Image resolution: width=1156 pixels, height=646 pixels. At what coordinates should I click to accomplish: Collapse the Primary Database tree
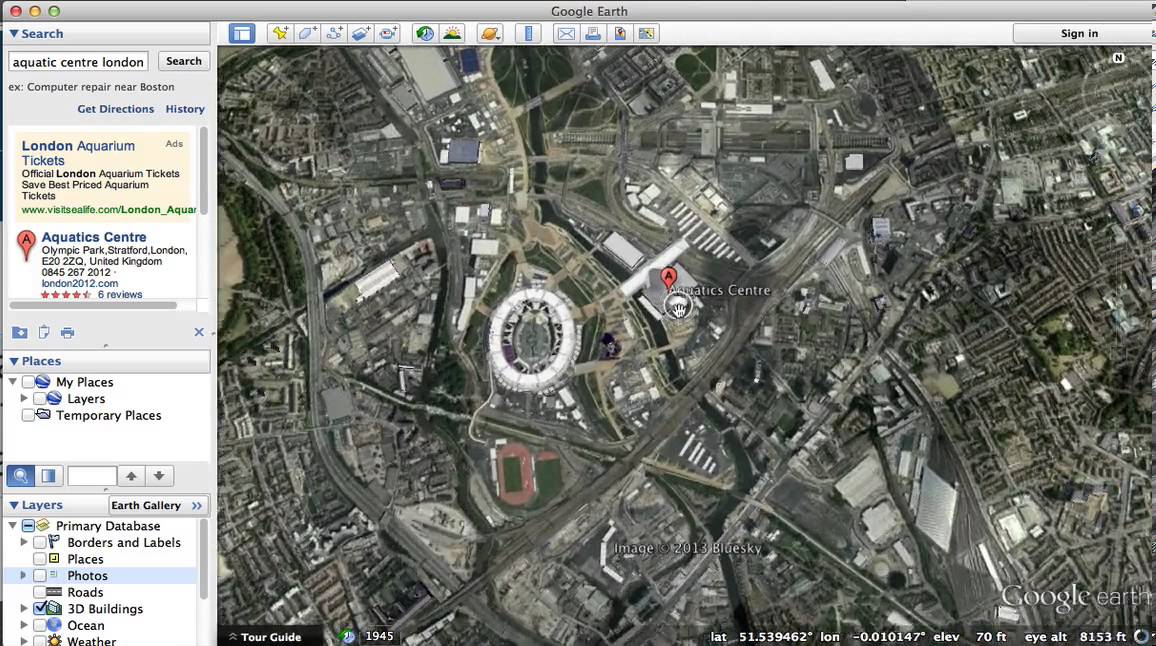pyautogui.click(x=13, y=526)
